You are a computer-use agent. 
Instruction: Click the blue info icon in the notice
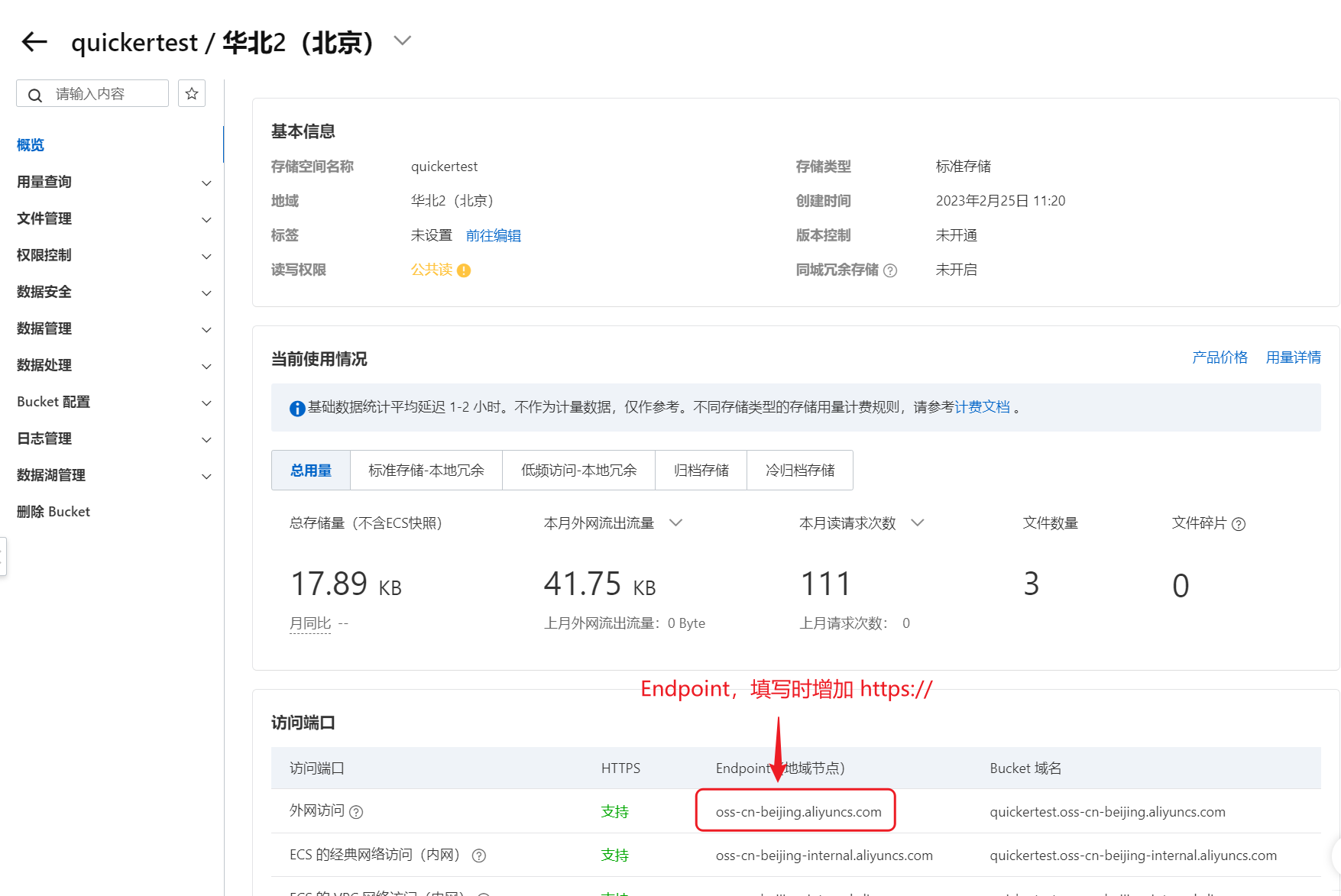(x=297, y=409)
